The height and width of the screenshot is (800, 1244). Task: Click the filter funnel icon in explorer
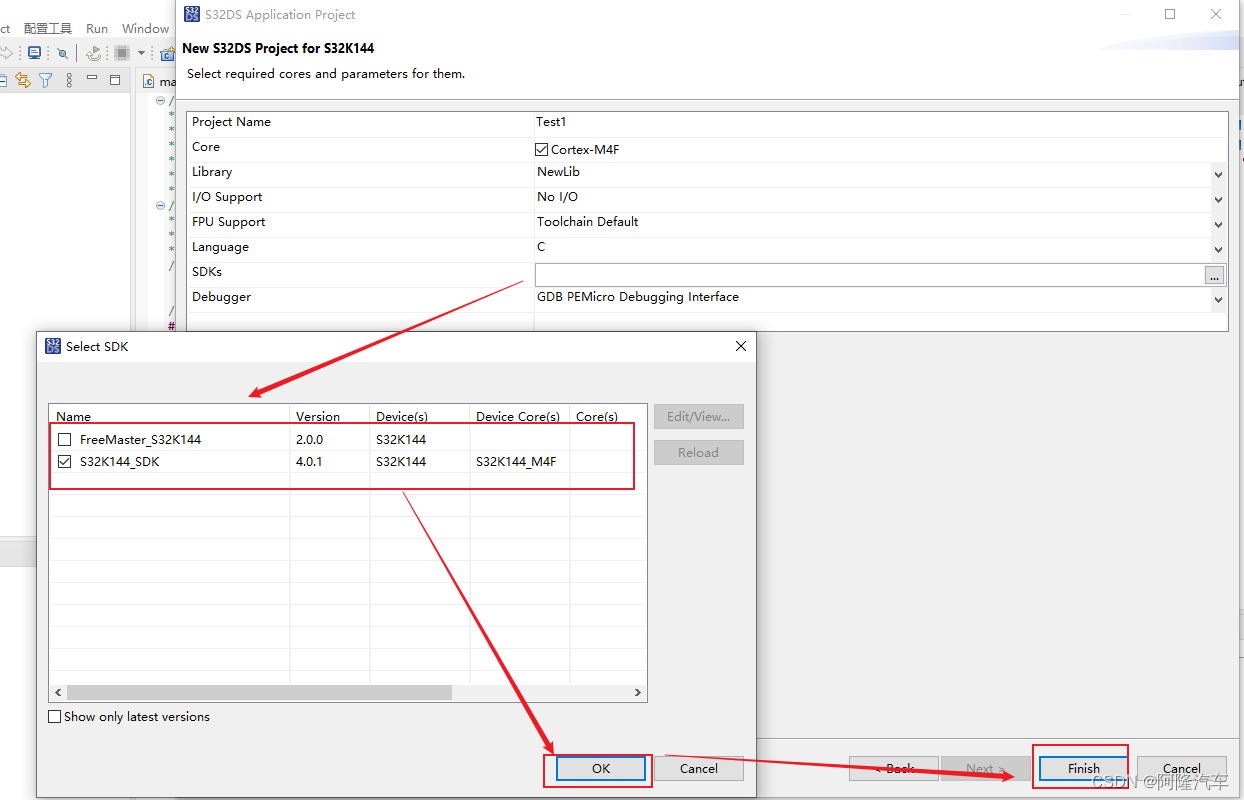[x=45, y=80]
